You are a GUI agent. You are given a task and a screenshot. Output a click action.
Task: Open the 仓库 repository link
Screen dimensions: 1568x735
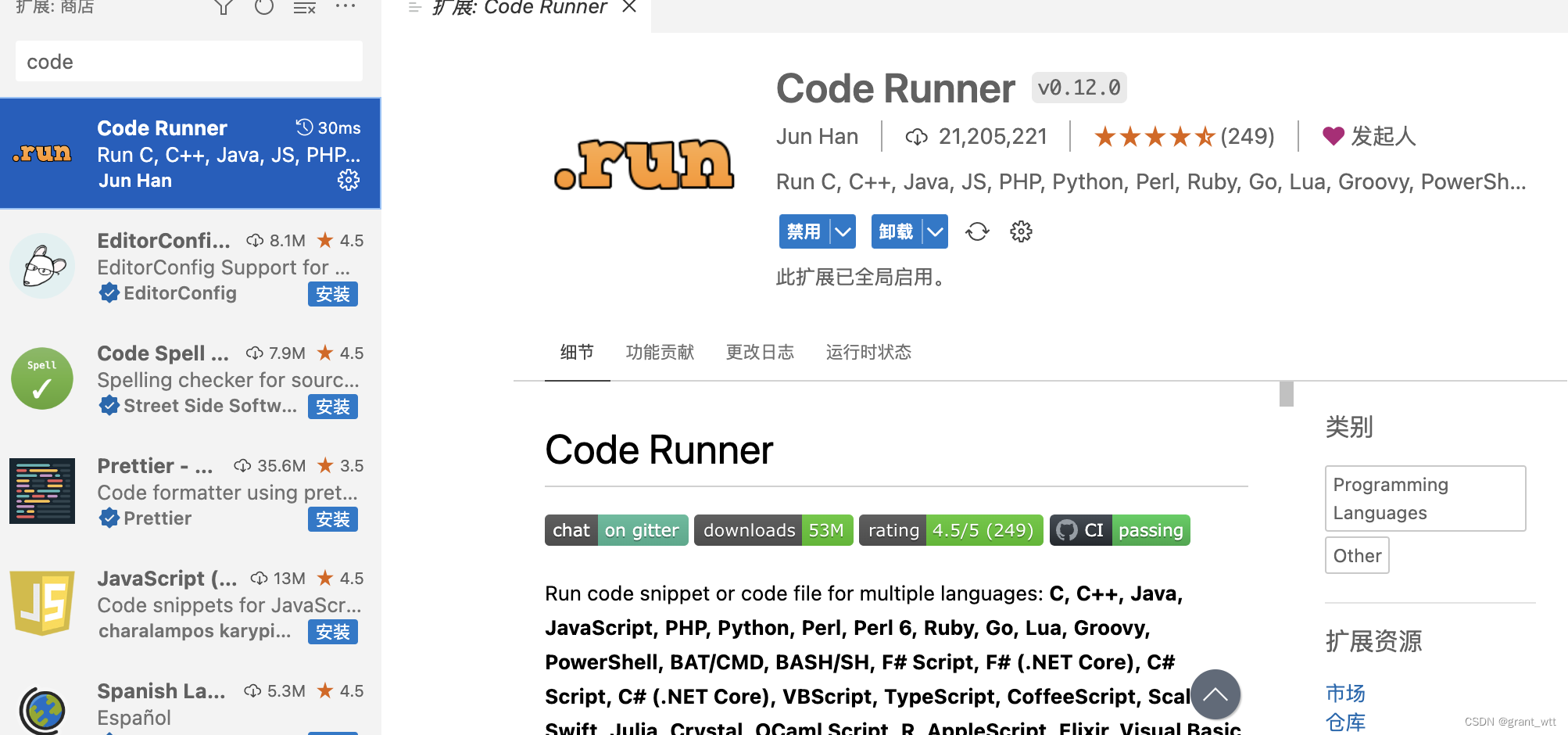point(1345,722)
